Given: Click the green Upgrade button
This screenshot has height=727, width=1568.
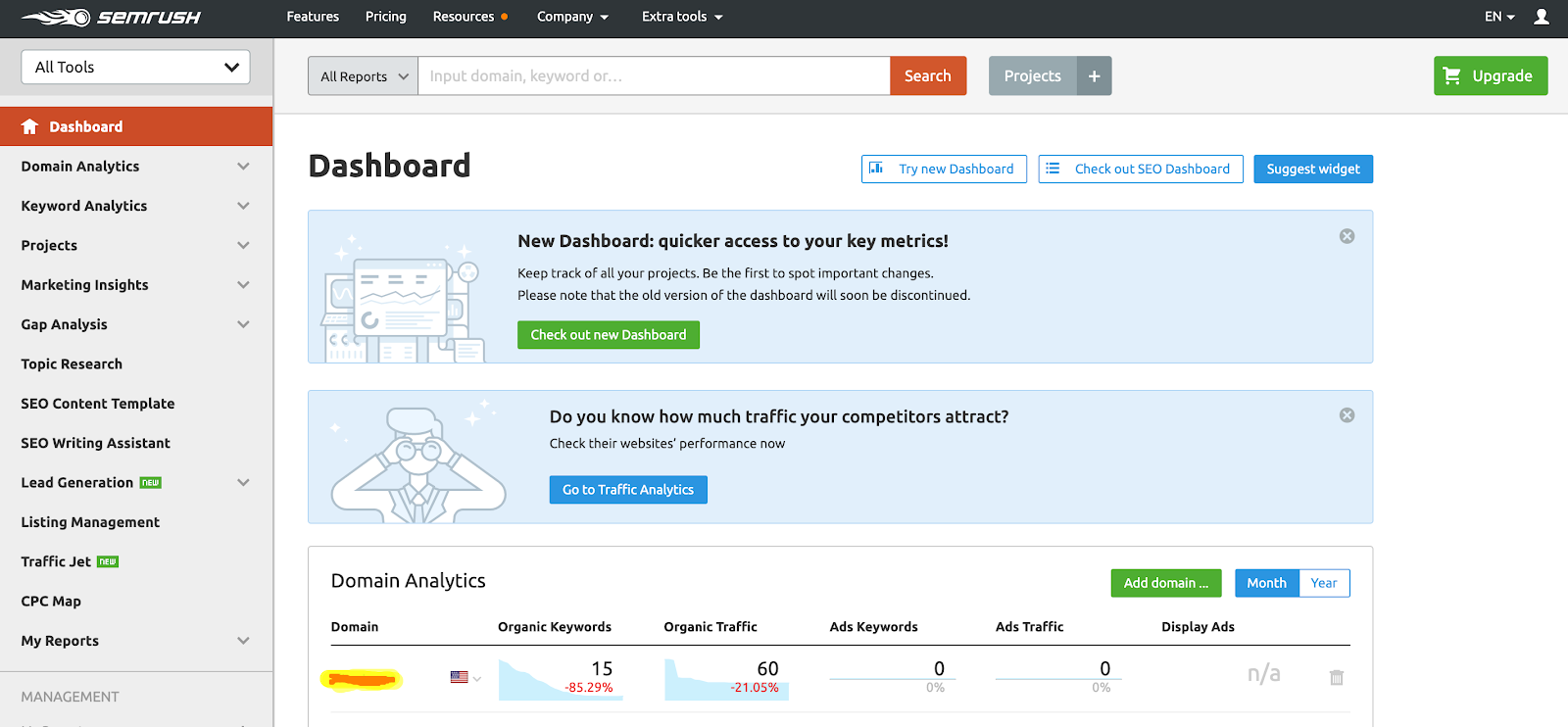Looking at the screenshot, I should 1491,75.
